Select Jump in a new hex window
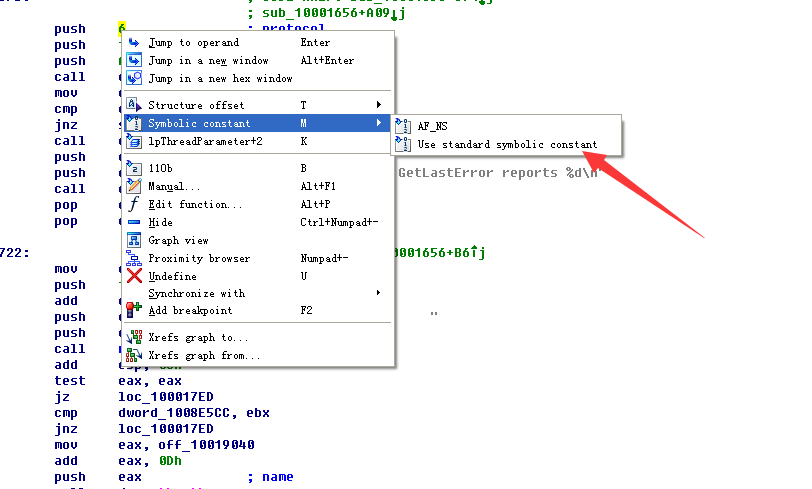The width and height of the screenshot is (812, 489). pyautogui.click(x=258, y=78)
